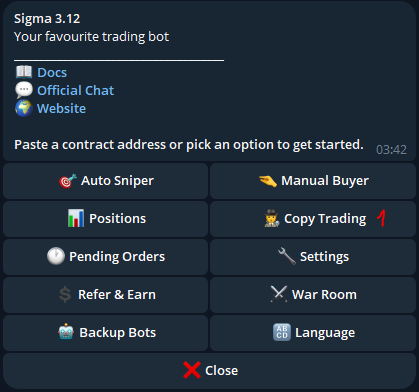Image resolution: width=419 pixels, height=392 pixels.
Task: Open the Docs link
Action: (x=52, y=73)
